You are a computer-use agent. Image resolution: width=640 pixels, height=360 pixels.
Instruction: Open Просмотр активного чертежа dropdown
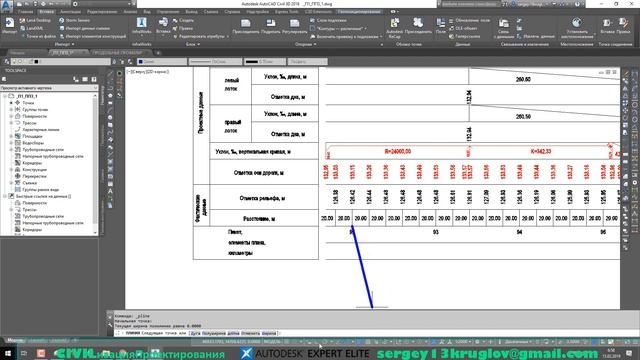point(49,88)
